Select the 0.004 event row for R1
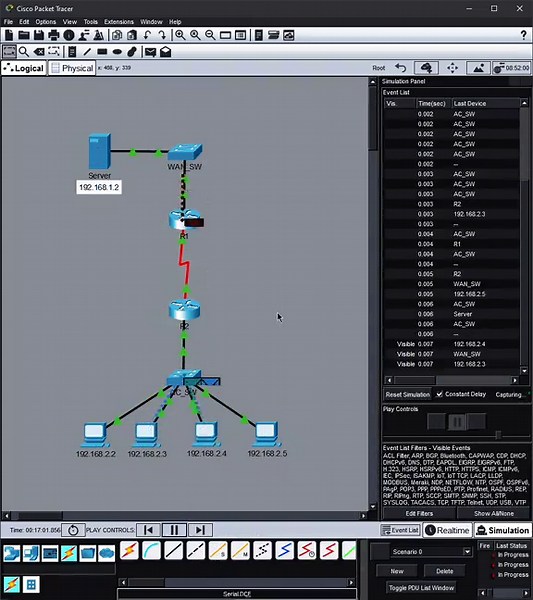The image size is (533, 600). pyautogui.click(x=452, y=244)
